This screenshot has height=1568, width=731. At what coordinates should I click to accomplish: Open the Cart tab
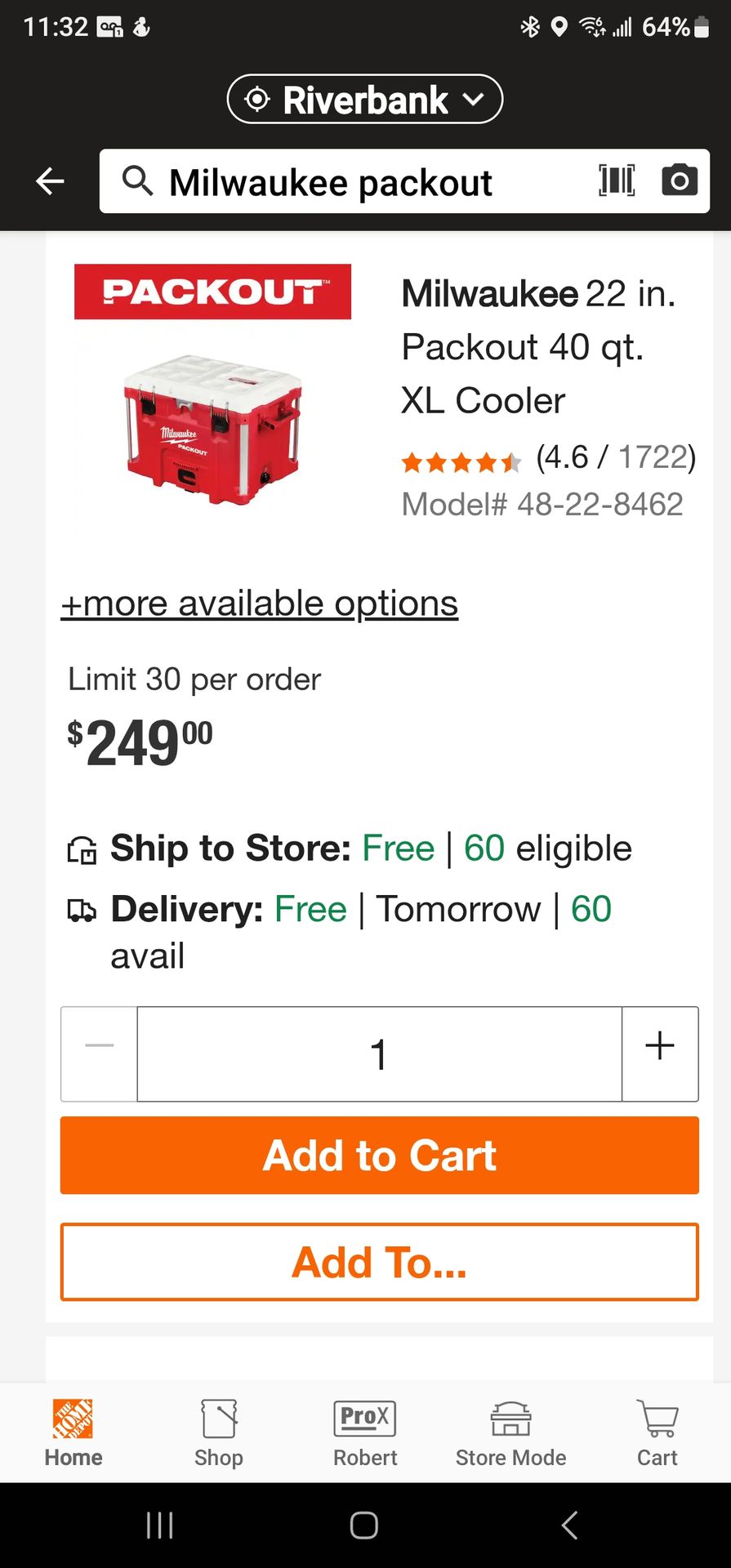point(657,1432)
